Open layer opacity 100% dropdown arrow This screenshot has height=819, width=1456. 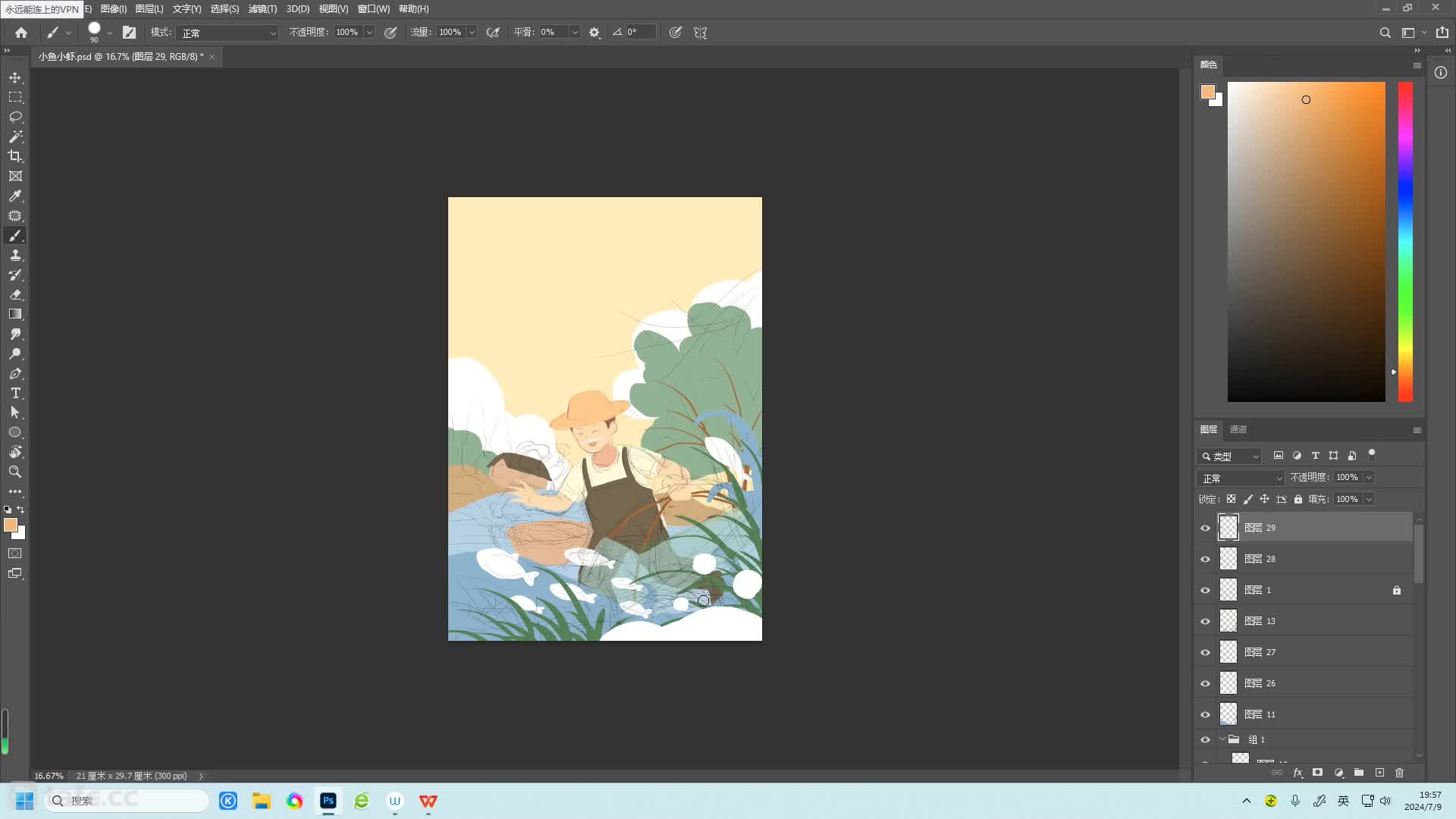click(x=1369, y=478)
